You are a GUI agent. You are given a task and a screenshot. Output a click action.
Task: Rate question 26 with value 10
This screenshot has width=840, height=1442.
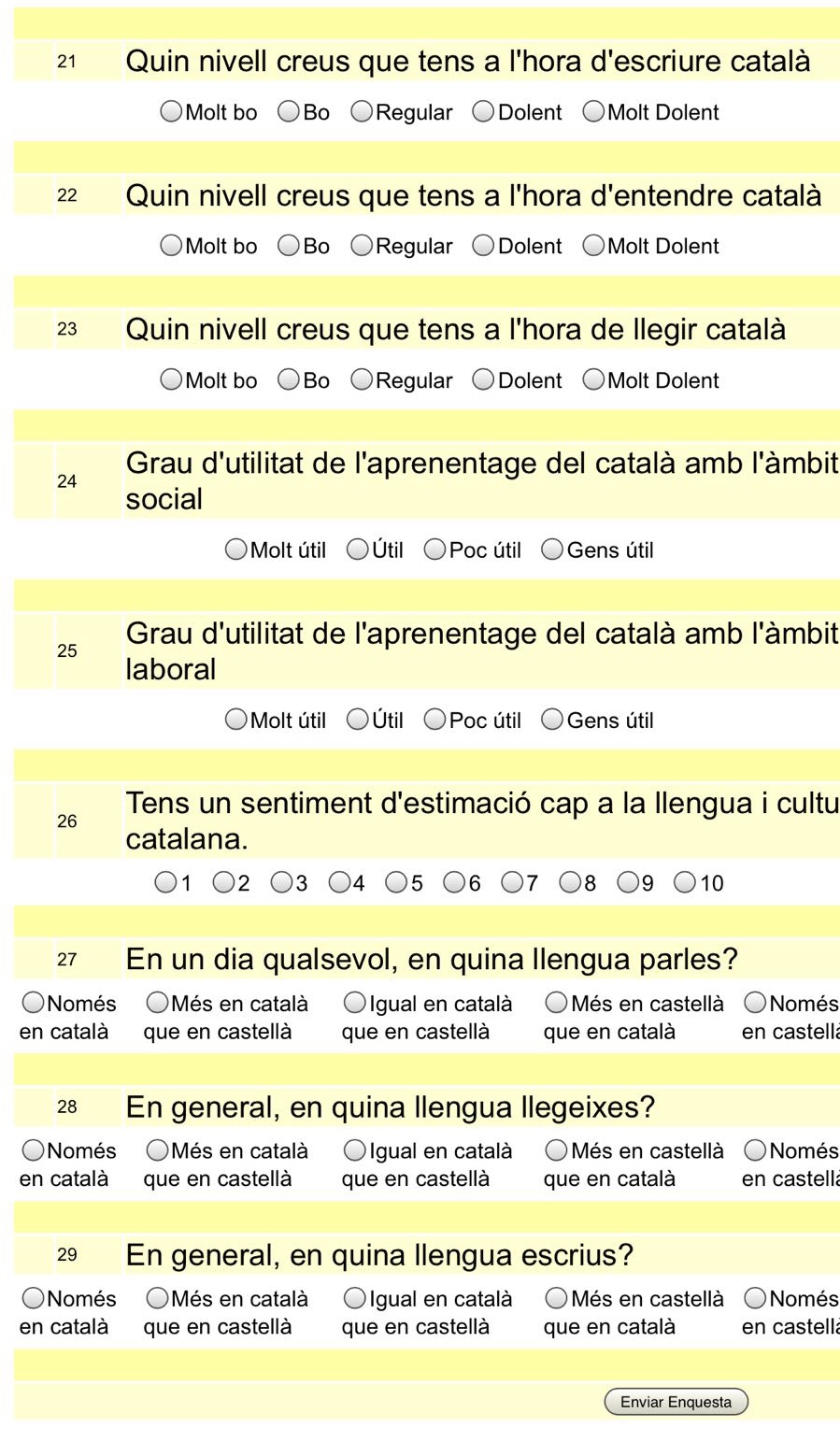[685, 882]
